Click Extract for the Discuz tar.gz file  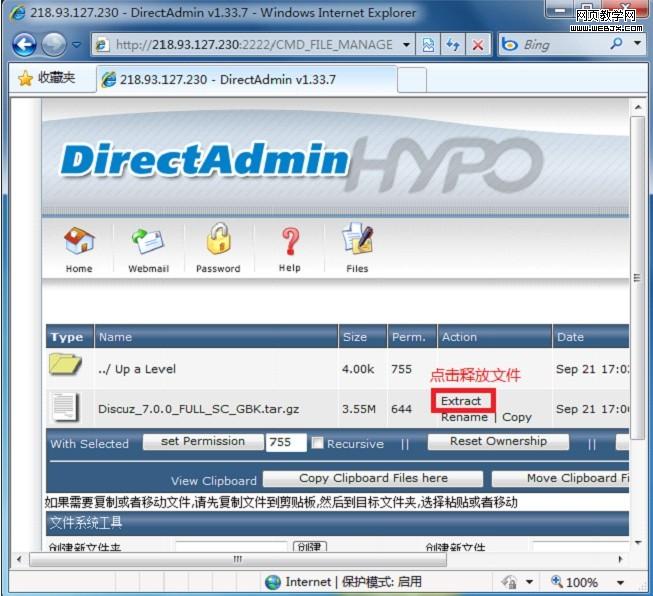[x=461, y=401]
